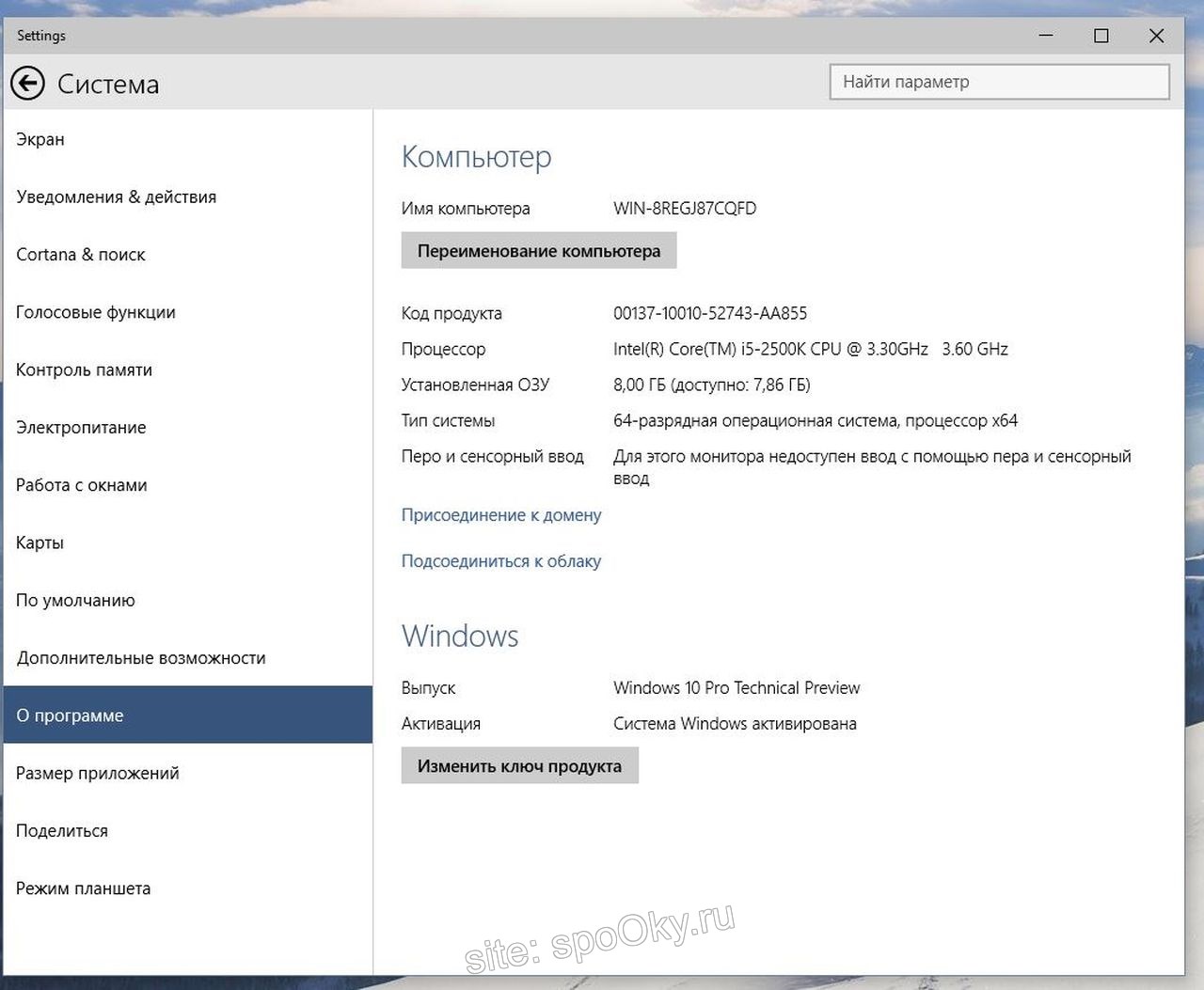Minimize the Settings window
The height and width of the screenshot is (990, 1204).
(1046, 36)
